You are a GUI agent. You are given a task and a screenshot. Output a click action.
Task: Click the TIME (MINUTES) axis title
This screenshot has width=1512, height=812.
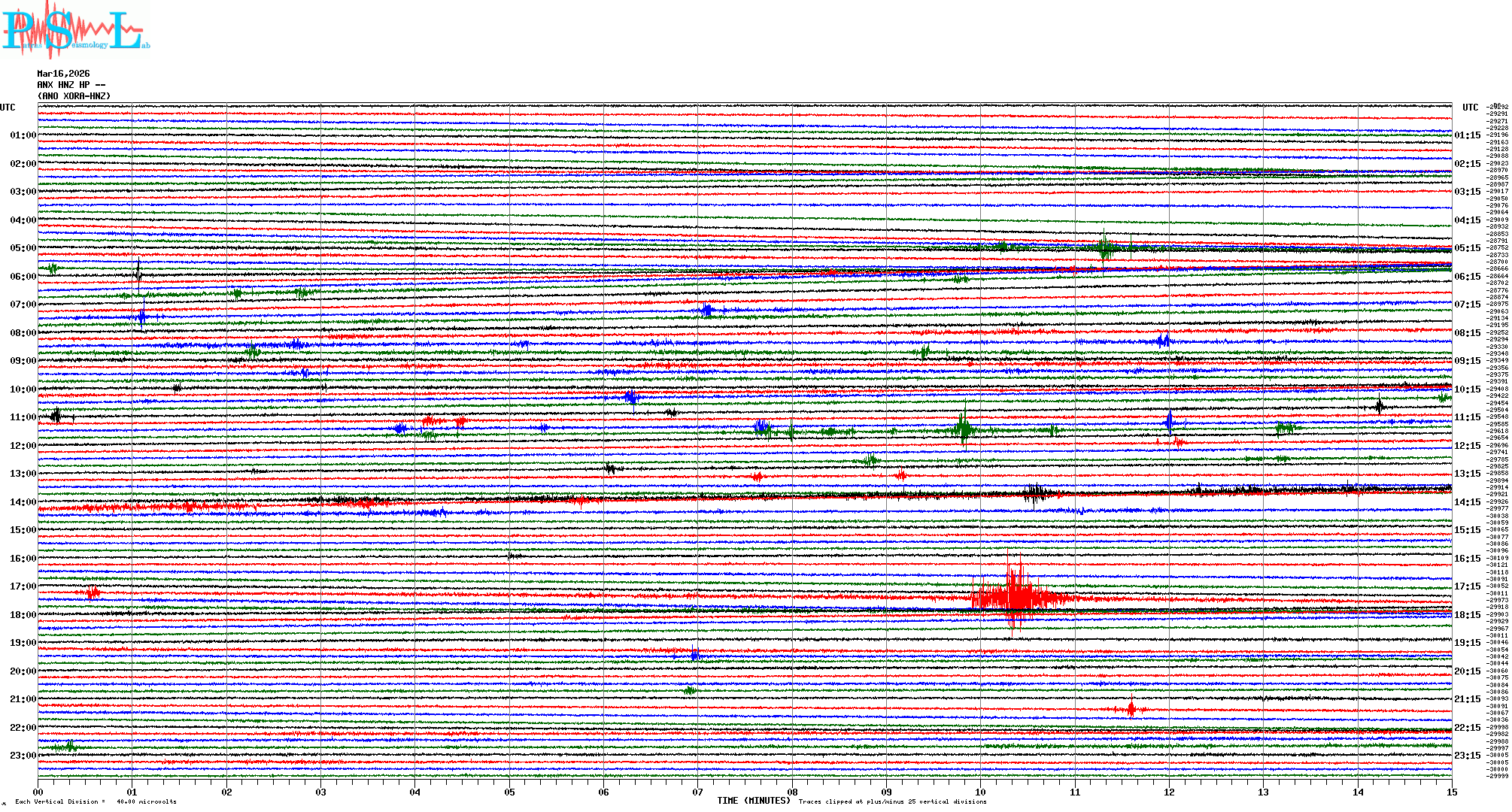pyautogui.click(x=754, y=801)
